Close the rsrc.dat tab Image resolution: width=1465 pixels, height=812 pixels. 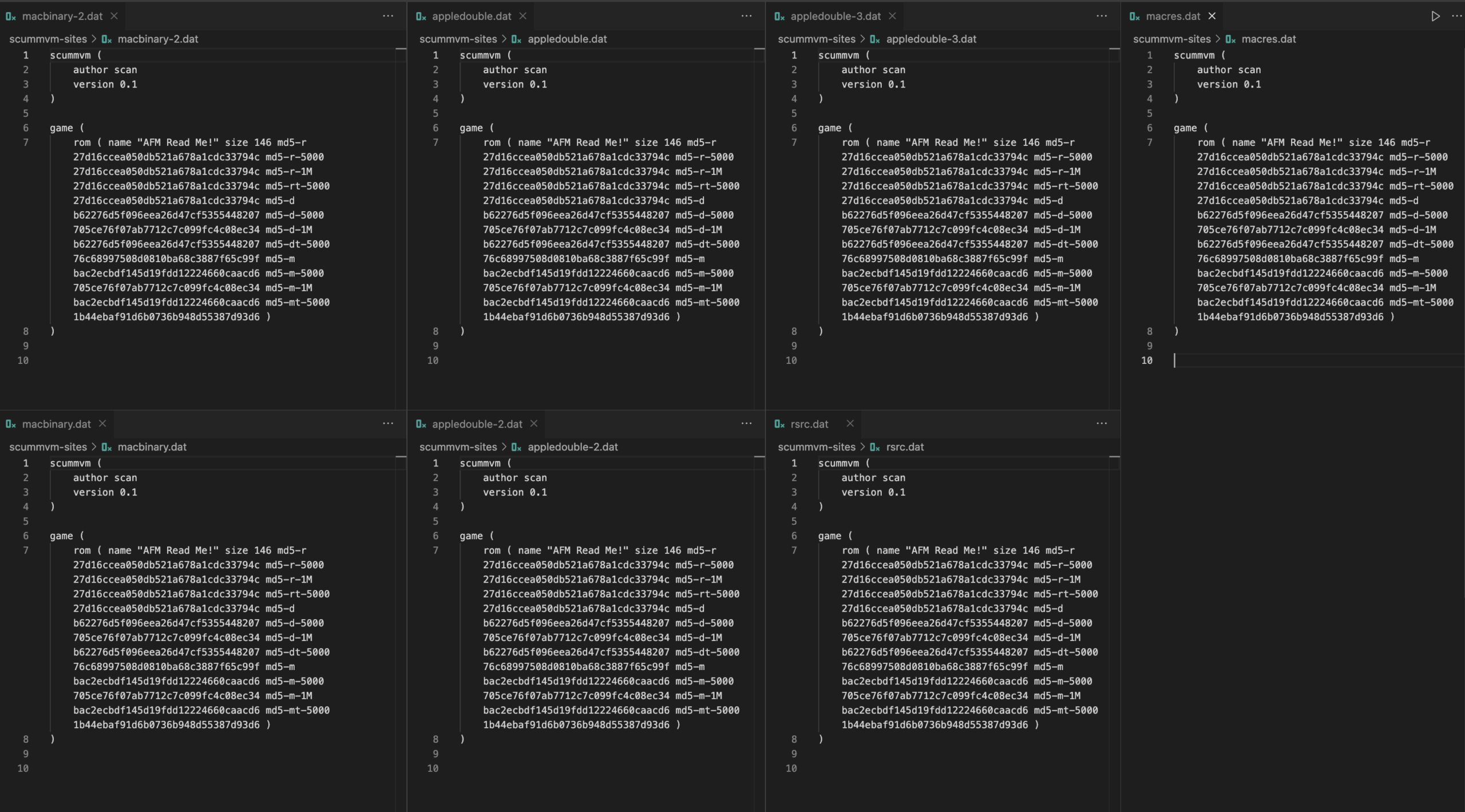(x=850, y=424)
